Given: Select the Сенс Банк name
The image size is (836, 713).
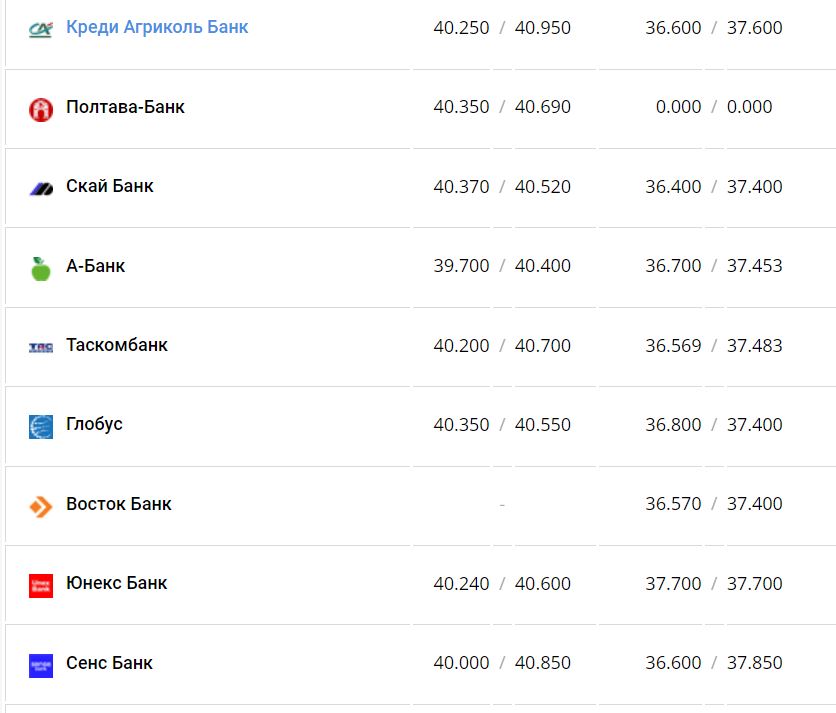Looking at the screenshot, I should pos(110,662).
